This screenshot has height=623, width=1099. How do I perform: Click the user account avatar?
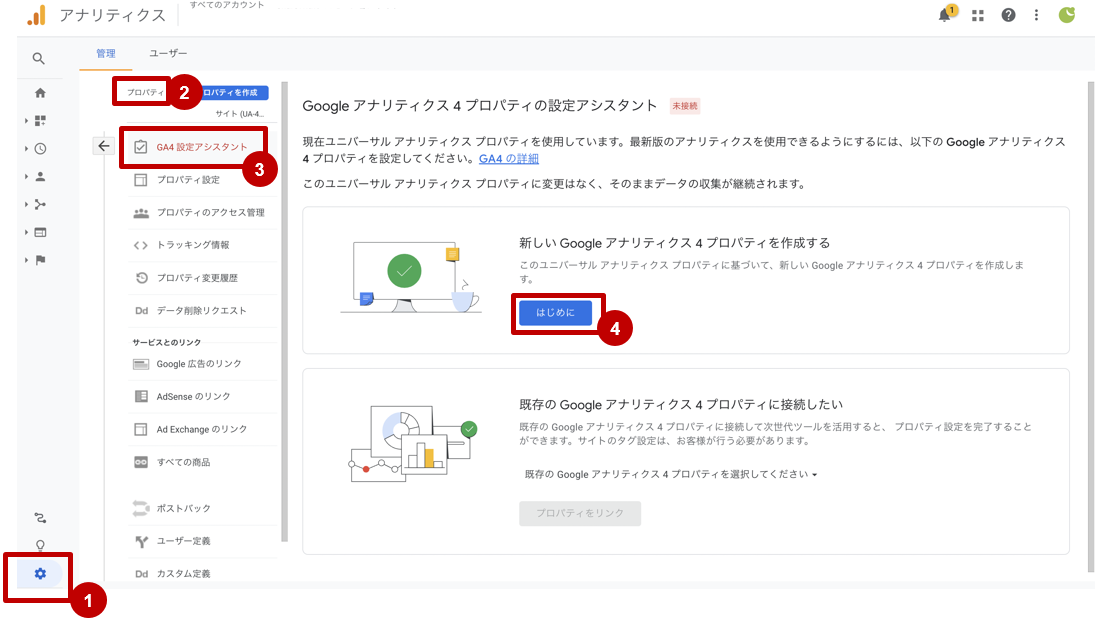1067,15
